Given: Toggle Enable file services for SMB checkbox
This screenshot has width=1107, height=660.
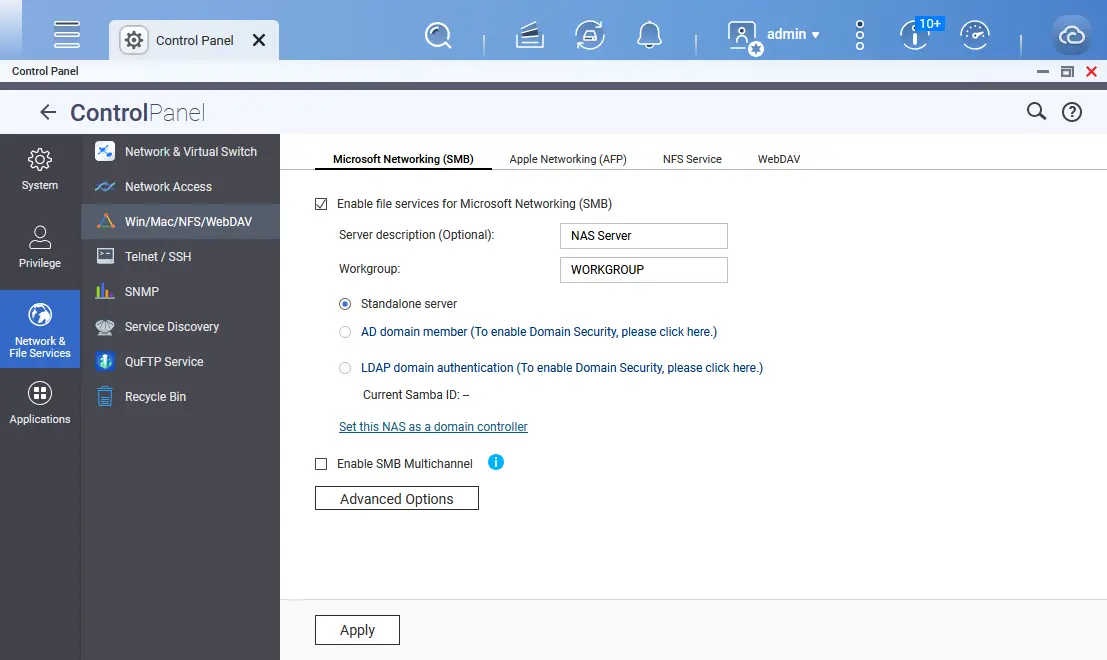Looking at the screenshot, I should click(x=321, y=204).
